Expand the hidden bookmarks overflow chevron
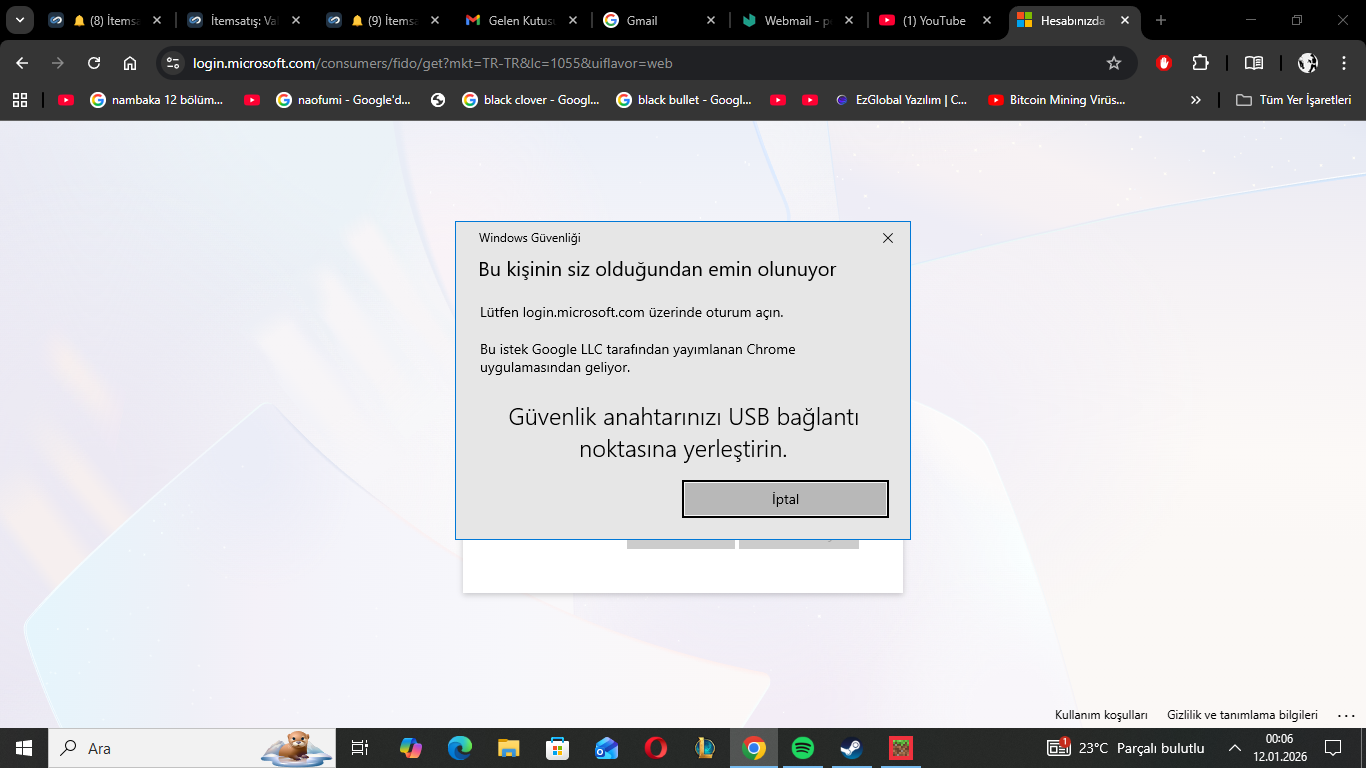The height and width of the screenshot is (768, 1366). [1196, 100]
